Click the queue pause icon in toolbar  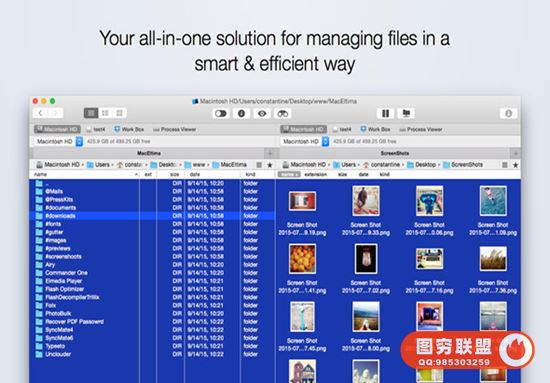click(385, 113)
